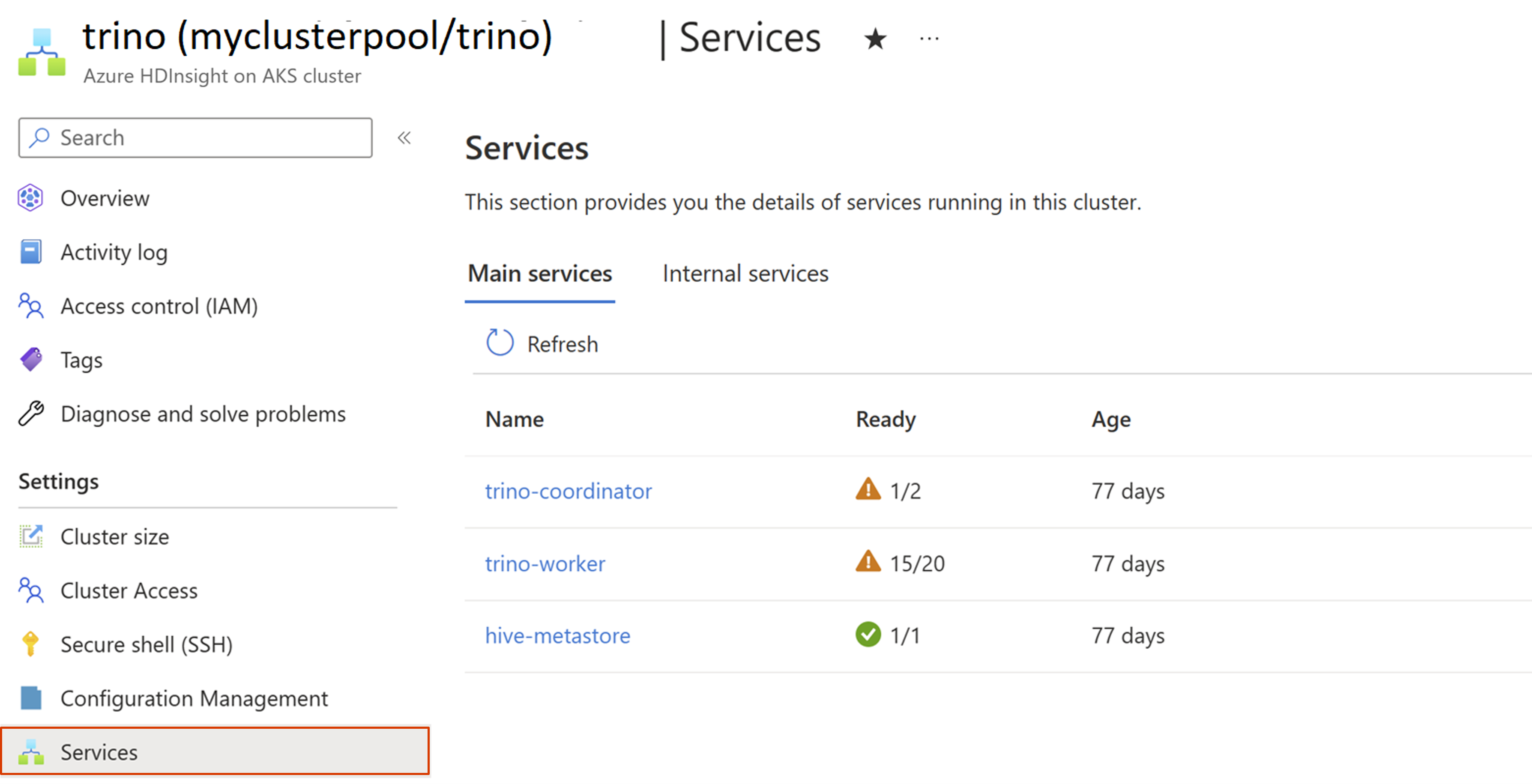The width and height of the screenshot is (1532, 784).
Task: Select the Main services tab
Action: click(539, 274)
